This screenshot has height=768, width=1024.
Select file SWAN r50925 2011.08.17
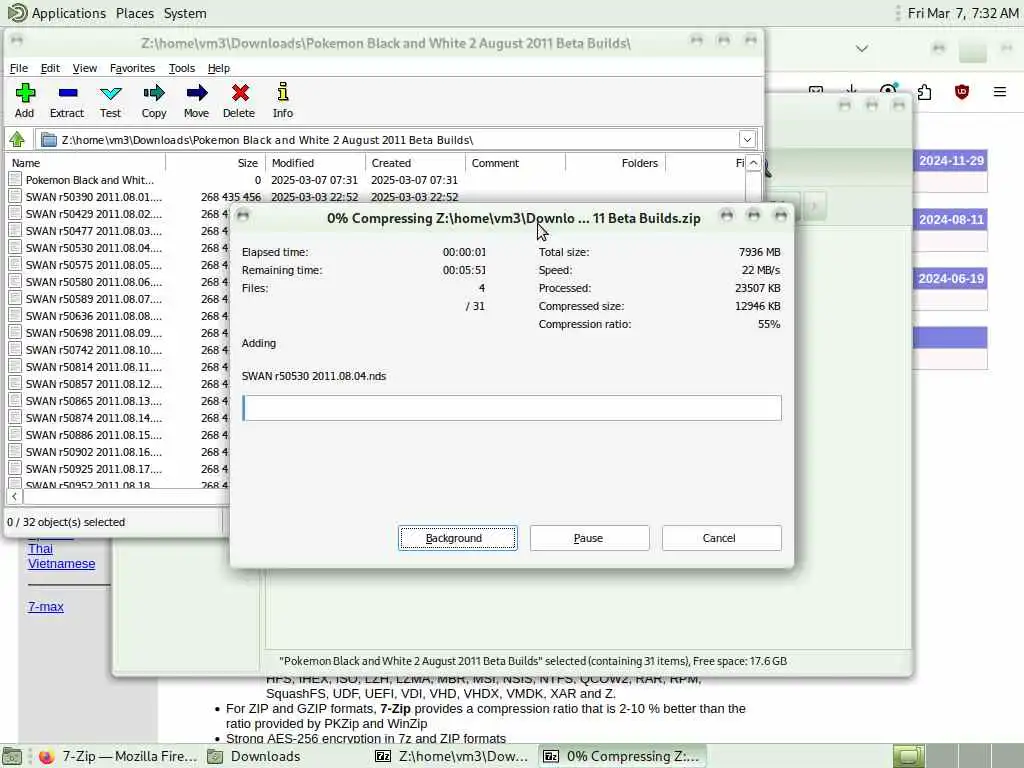pyautogui.click(x=93, y=468)
